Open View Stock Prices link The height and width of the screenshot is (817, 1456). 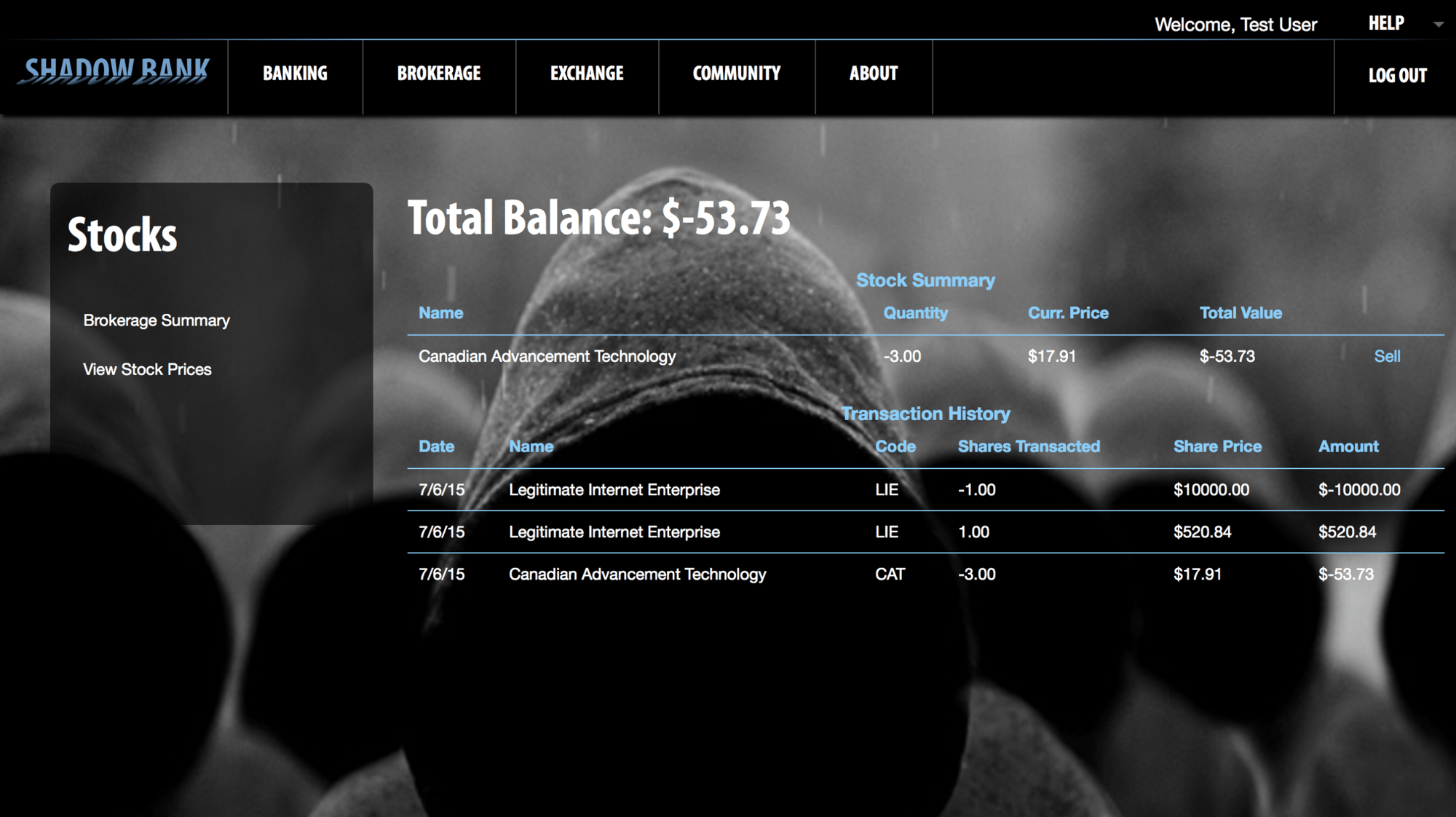coord(147,369)
